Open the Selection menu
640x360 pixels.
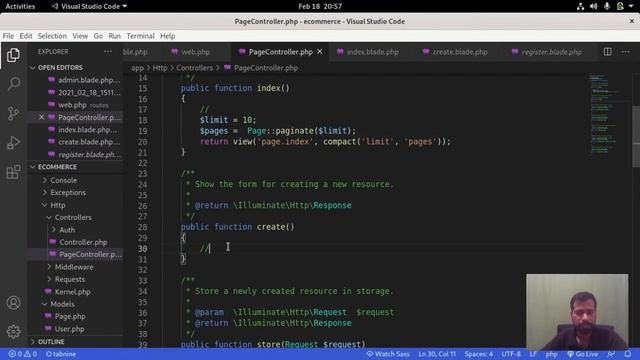pyautogui.click(x=52, y=36)
